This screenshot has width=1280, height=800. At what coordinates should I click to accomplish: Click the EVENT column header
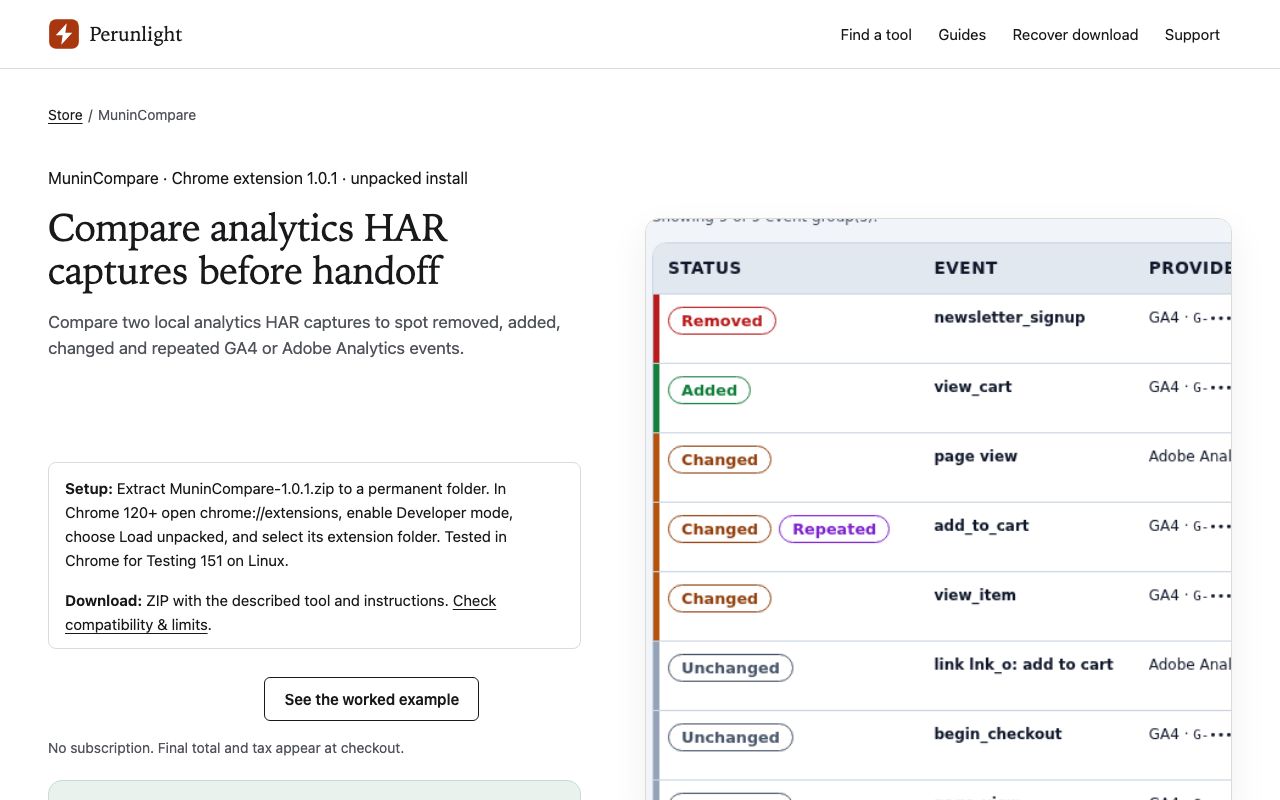coord(965,268)
